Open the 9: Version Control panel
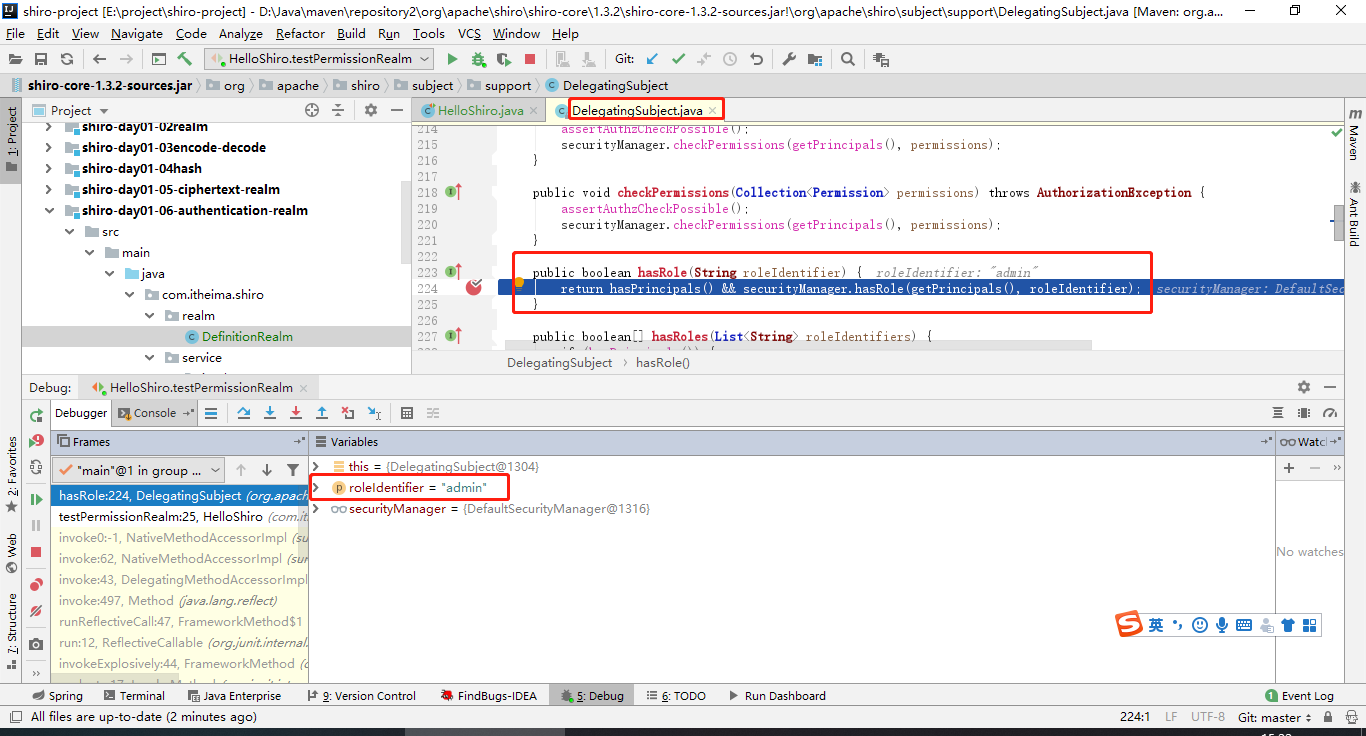 pyautogui.click(x=361, y=696)
